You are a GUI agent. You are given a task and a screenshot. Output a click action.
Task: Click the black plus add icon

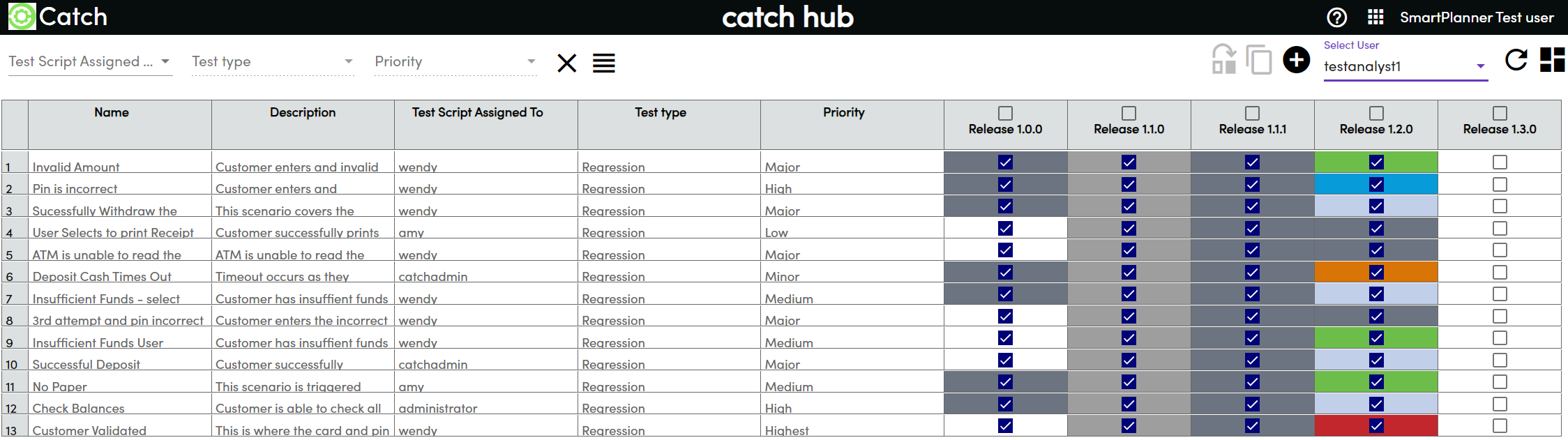[1296, 60]
